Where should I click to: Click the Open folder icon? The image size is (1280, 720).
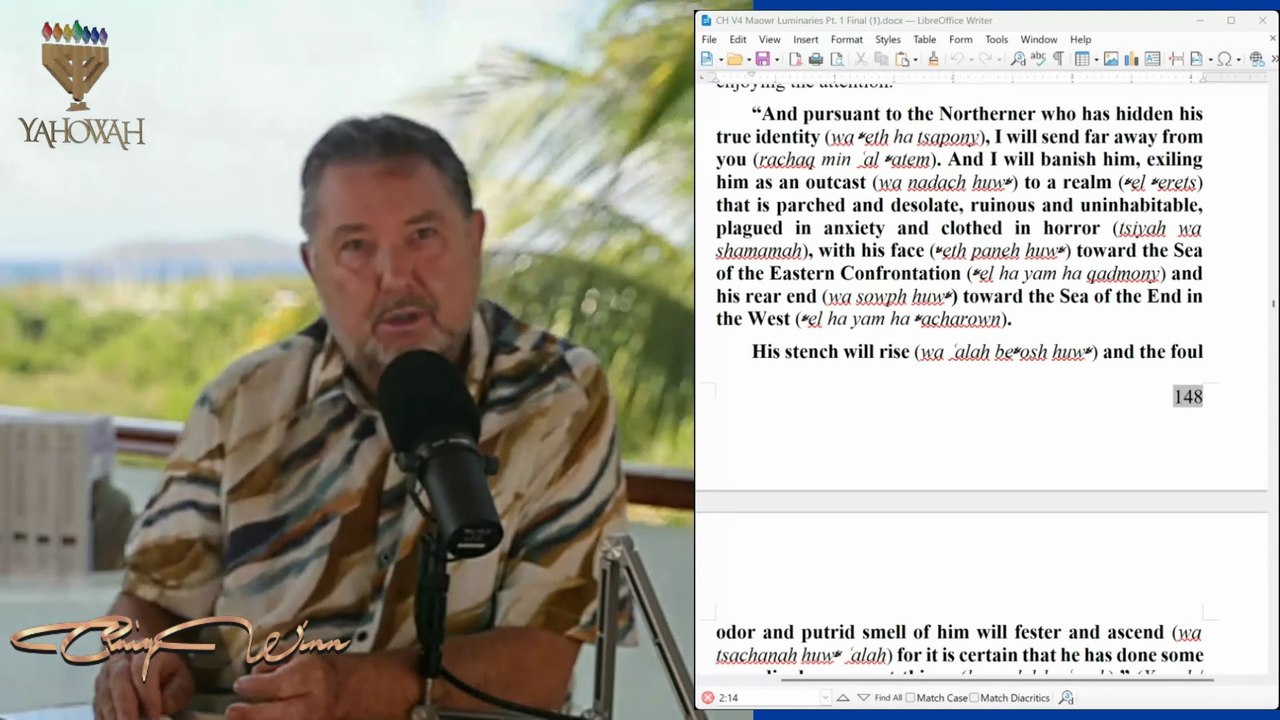click(734, 59)
